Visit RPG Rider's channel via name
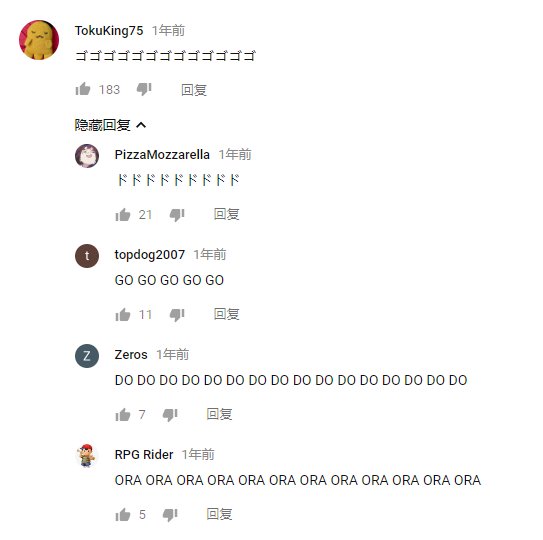This screenshot has height=540, width=543. (x=144, y=454)
